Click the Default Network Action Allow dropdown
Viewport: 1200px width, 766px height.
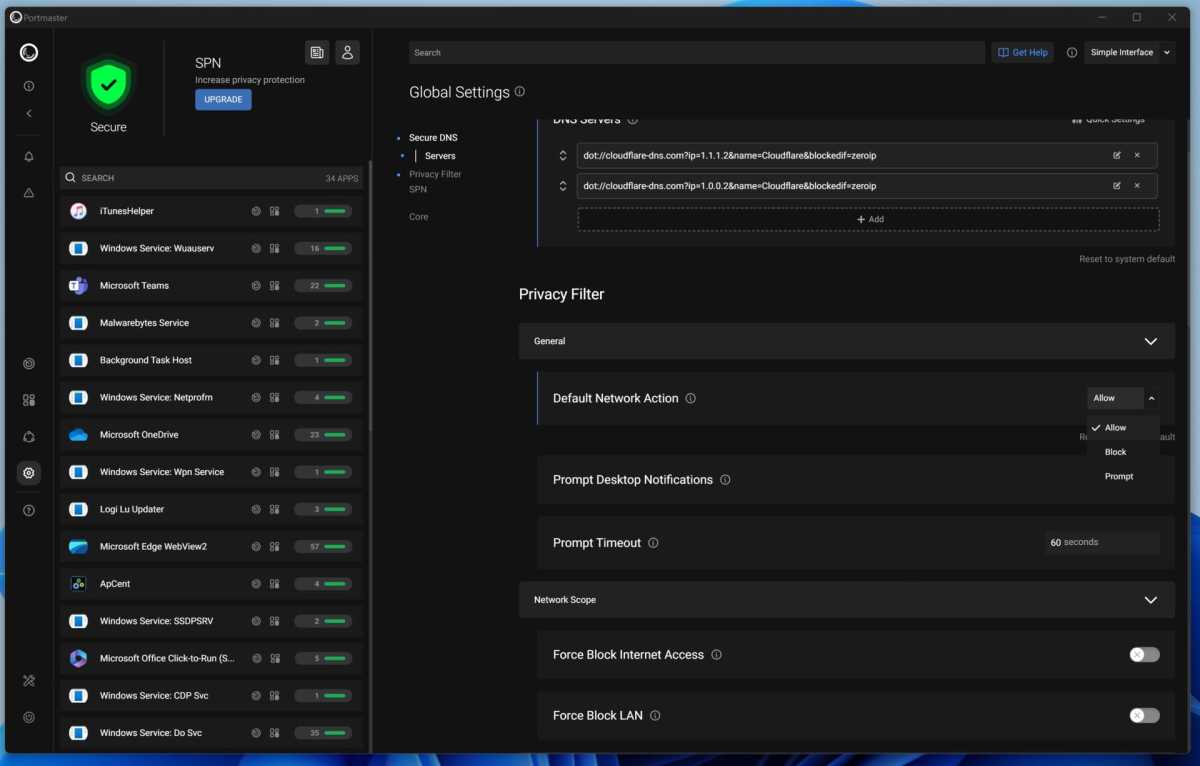tap(1123, 398)
